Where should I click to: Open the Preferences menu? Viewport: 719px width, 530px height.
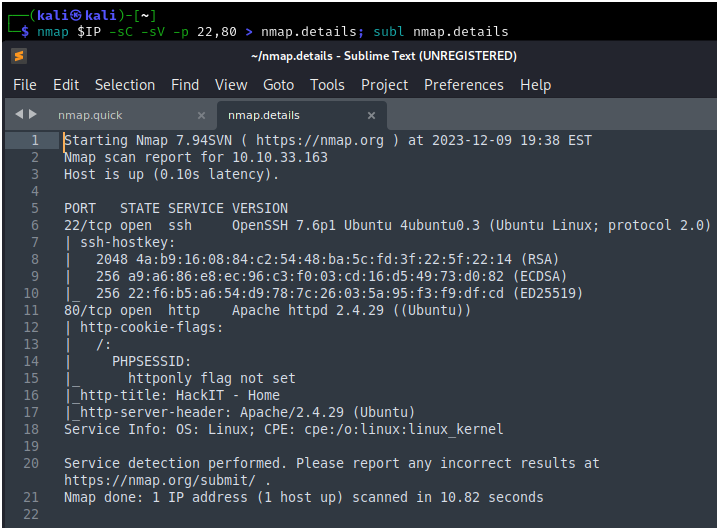click(464, 85)
